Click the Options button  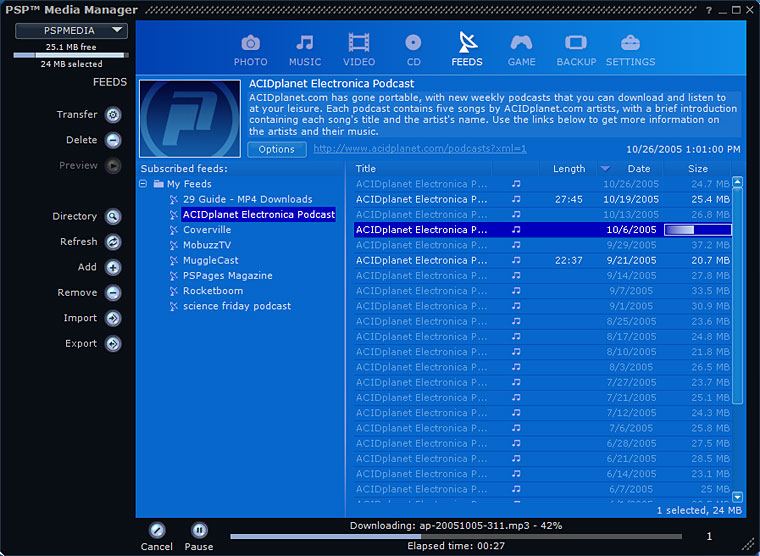(277, 149)
